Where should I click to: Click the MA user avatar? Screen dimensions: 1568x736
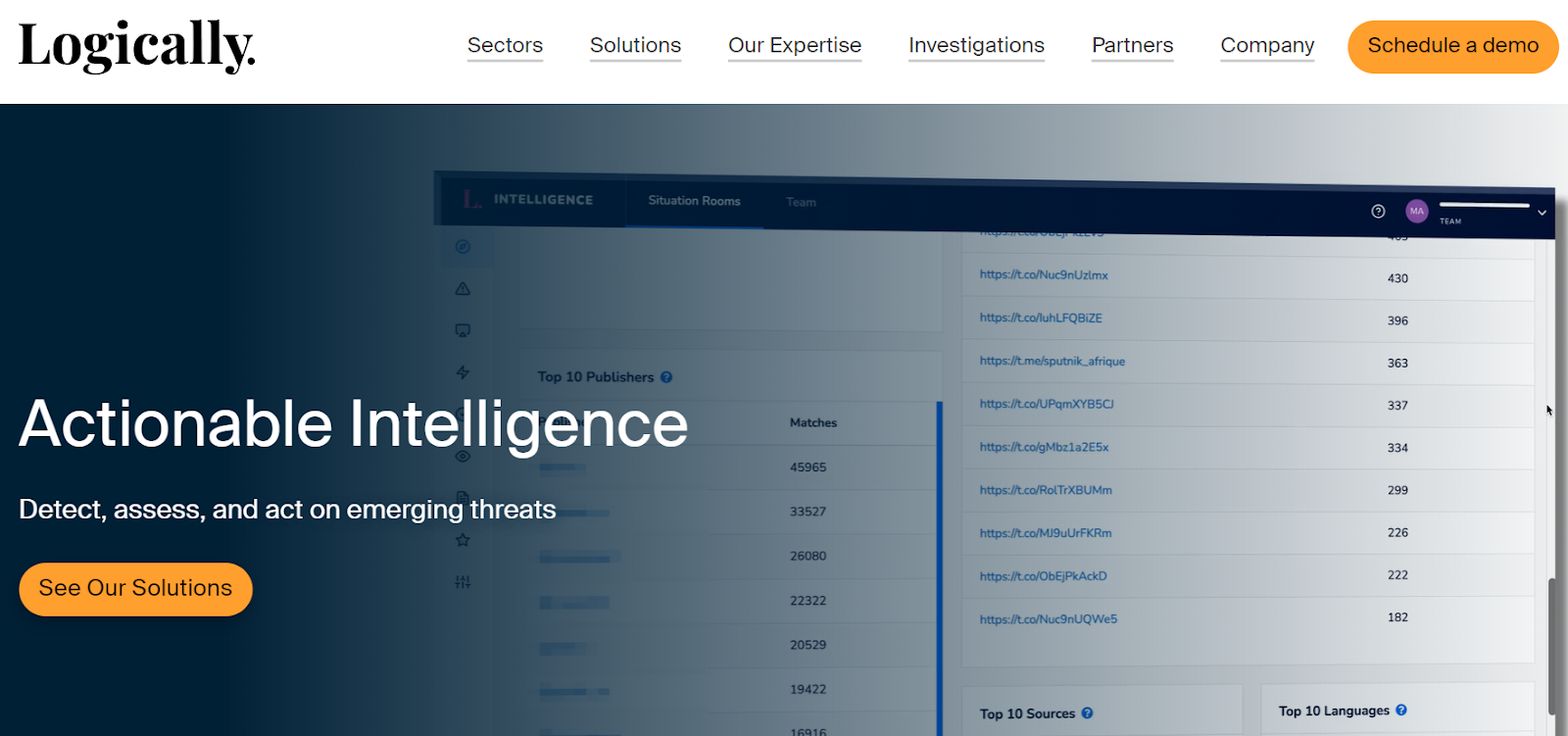(x=1416, y=211)
